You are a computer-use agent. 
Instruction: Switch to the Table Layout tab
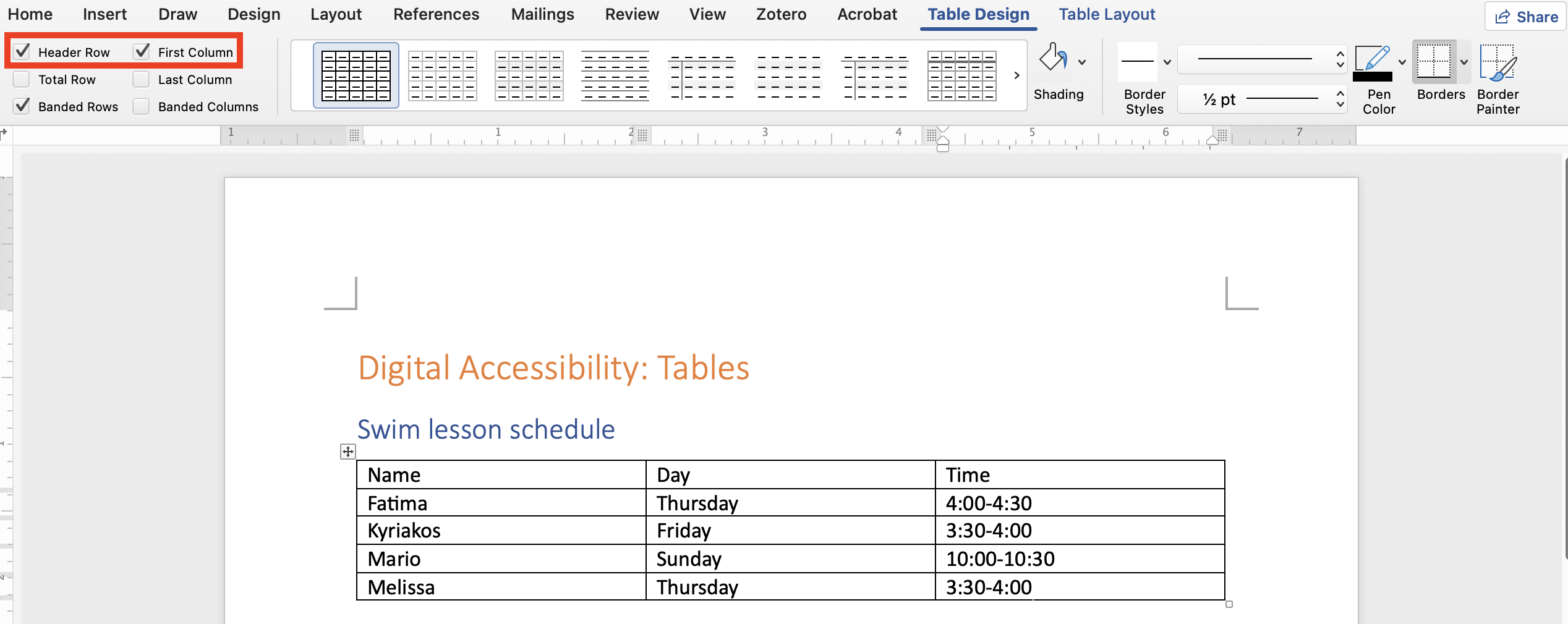[x=1106, y=14]
